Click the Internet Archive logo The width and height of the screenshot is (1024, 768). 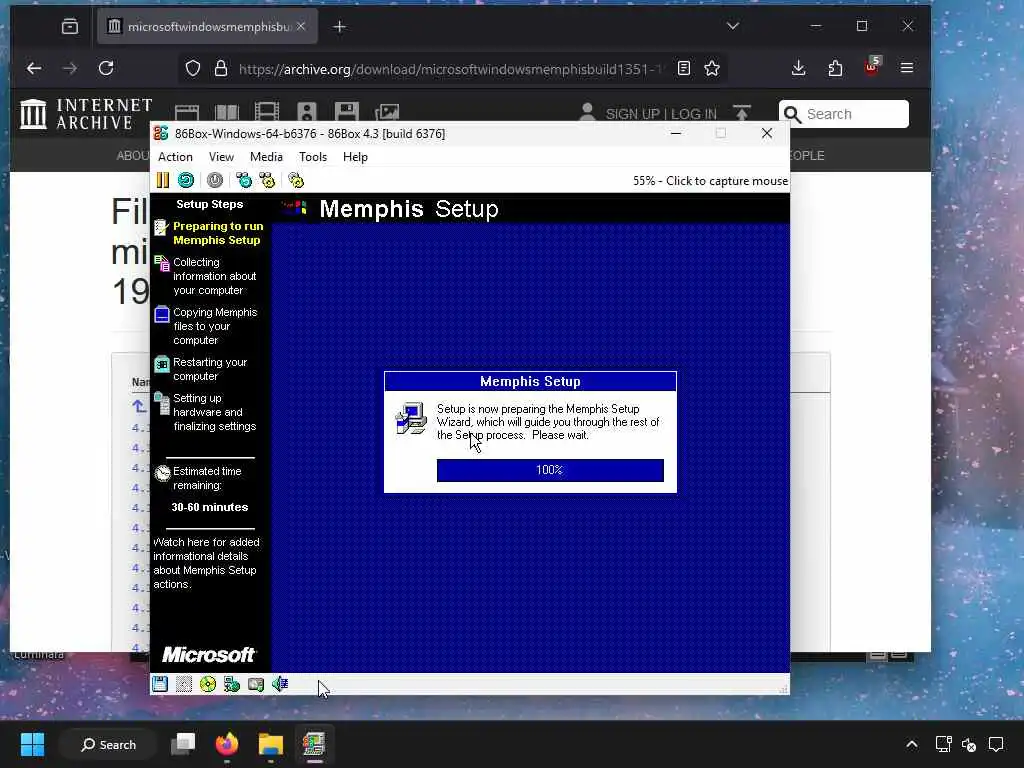tap(86, 114)
